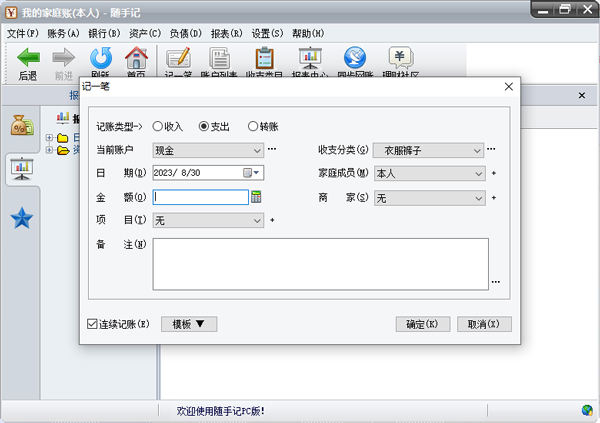Click the 取消(X) button

(484, 324)
